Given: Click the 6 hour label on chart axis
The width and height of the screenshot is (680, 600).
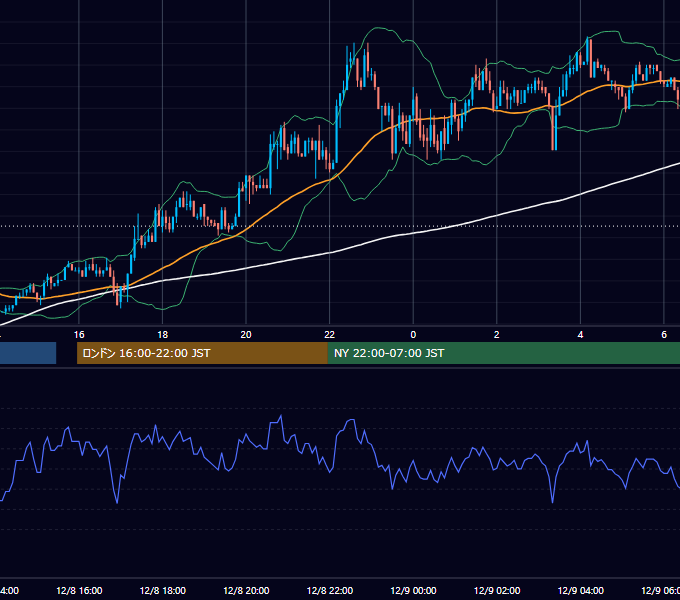Looking at the screenshot, I should point(664,335).
